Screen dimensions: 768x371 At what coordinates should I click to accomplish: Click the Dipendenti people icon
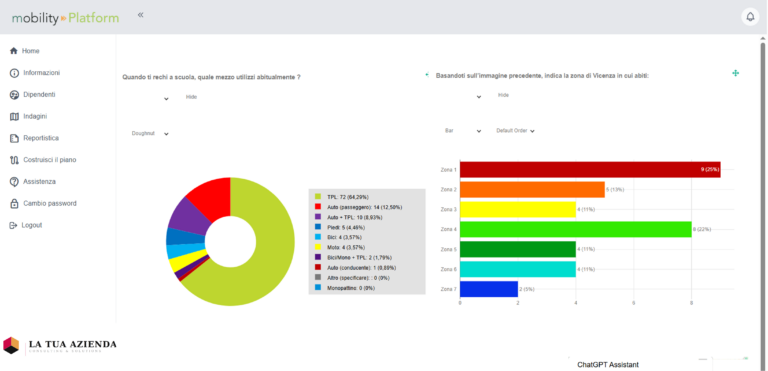click(14, 95)
